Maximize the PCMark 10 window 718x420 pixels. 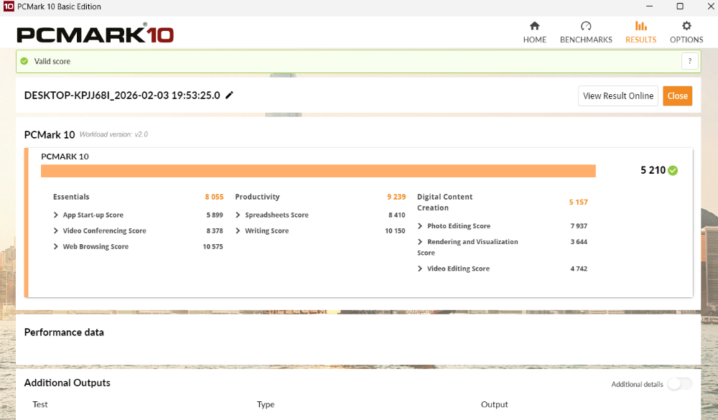tap(680, 6)
